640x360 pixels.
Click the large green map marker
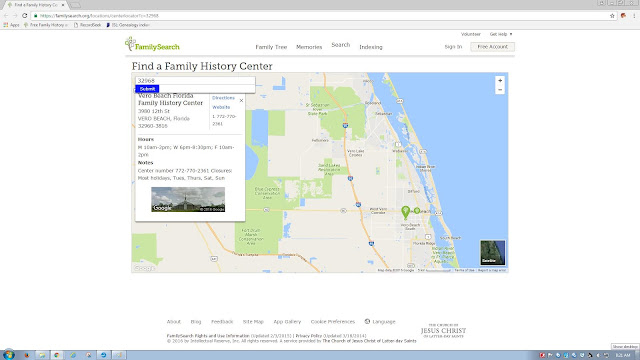(405, 212)
